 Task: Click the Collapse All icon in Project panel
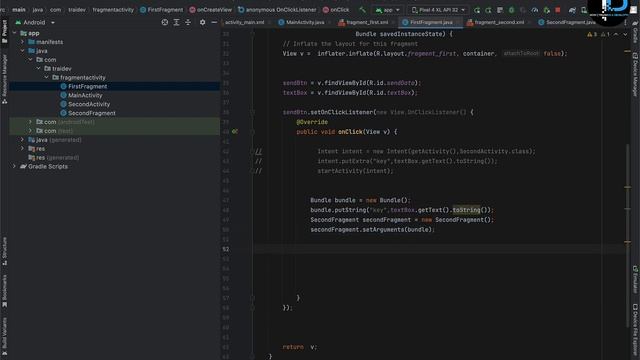pos(188,22)
